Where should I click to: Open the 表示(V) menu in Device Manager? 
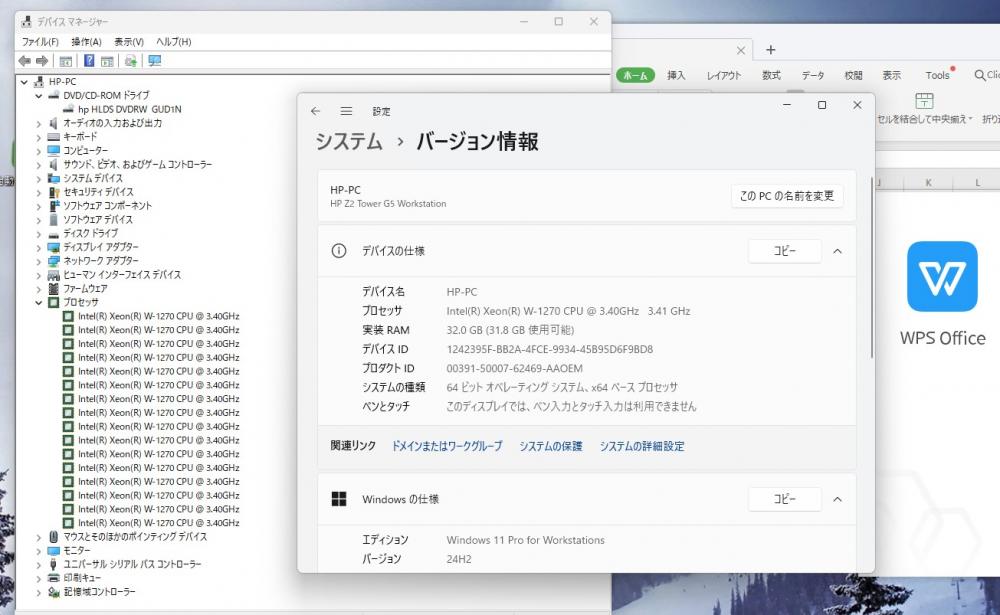[129, 41]
